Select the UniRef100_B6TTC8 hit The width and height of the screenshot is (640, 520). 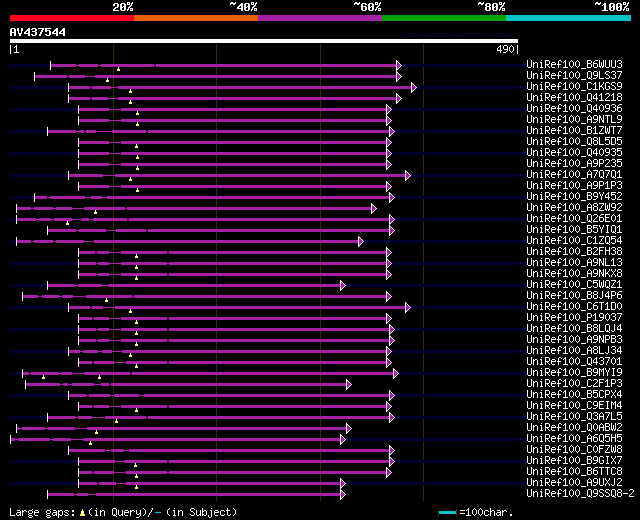(x=574, y=472)
